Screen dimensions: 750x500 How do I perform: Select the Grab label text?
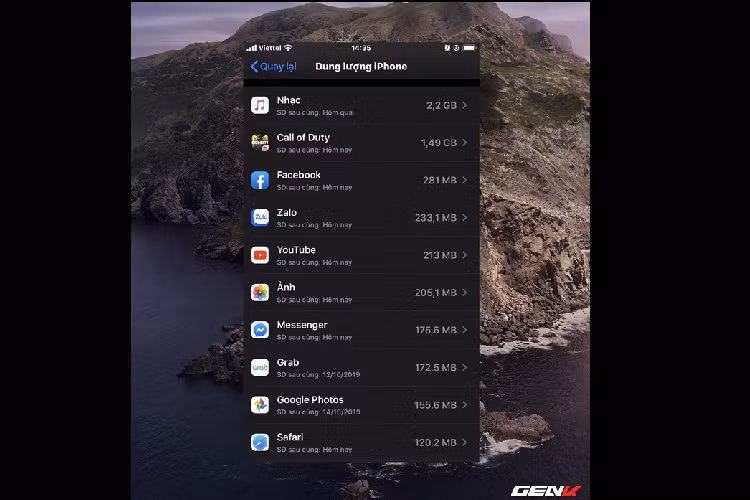pos(288,363)
